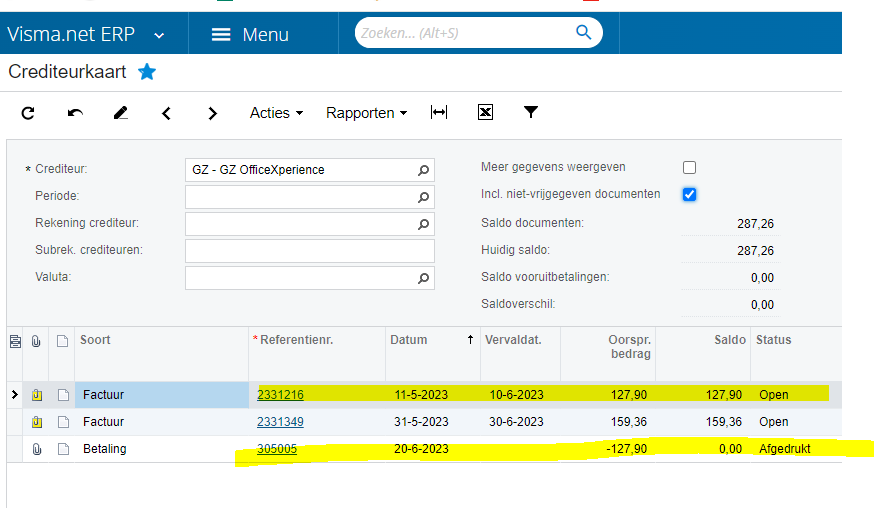Open the Valuta lookup magnifier
Image resolution: width=874 pixels, height=508 pixels.
[x=424, y=278]
